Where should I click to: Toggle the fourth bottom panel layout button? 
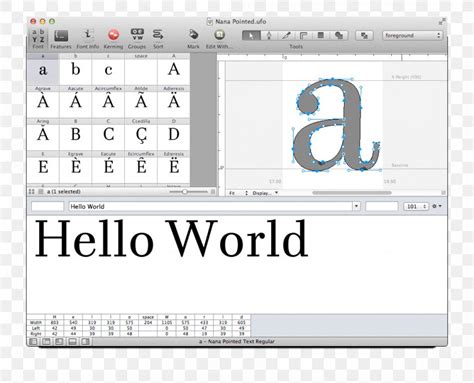click(x=72, y=341)
